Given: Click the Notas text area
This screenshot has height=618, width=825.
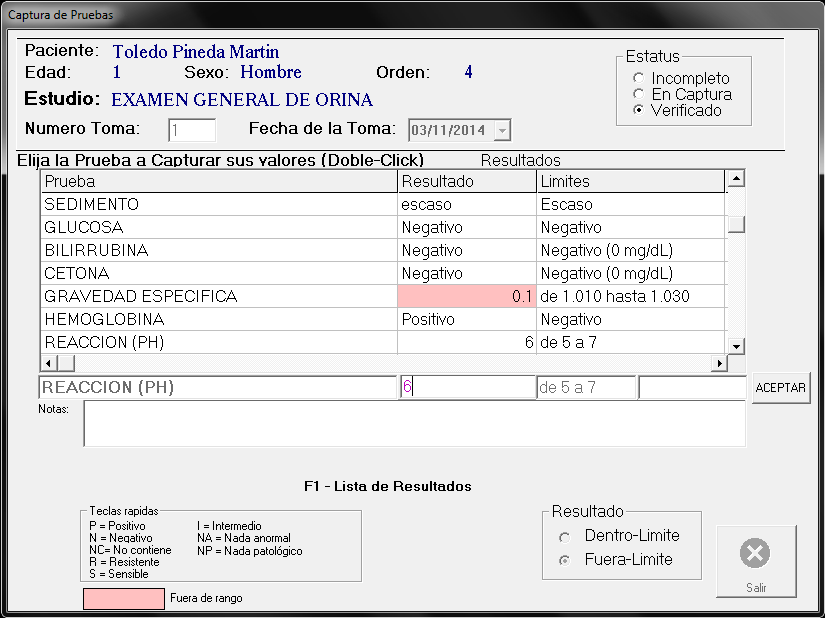Looking at the screenshot, I should point(414,424).
